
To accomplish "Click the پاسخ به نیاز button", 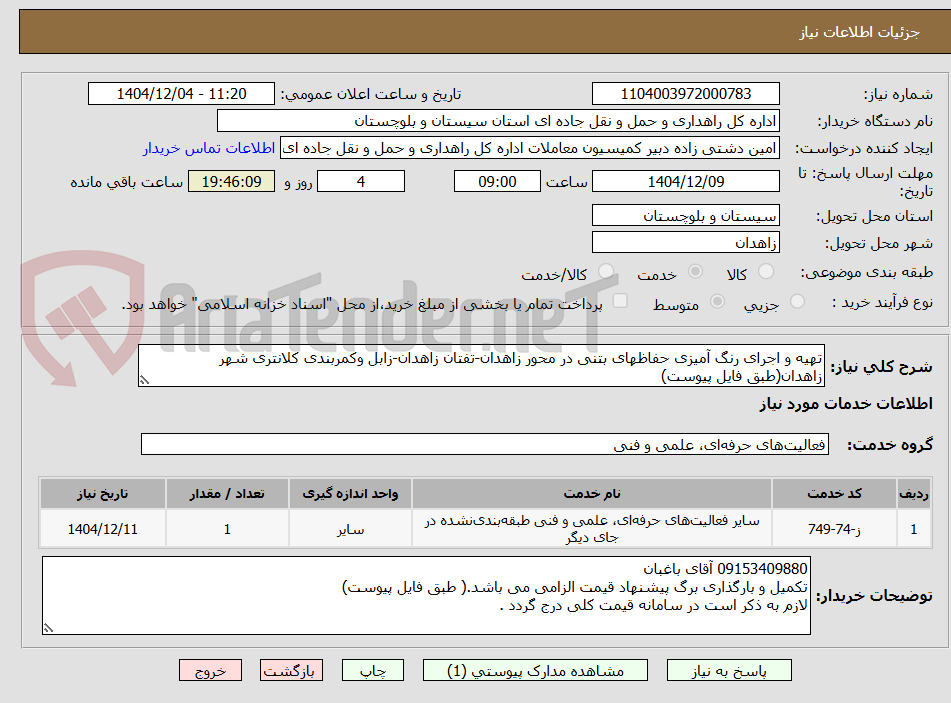I will point(729,671).
